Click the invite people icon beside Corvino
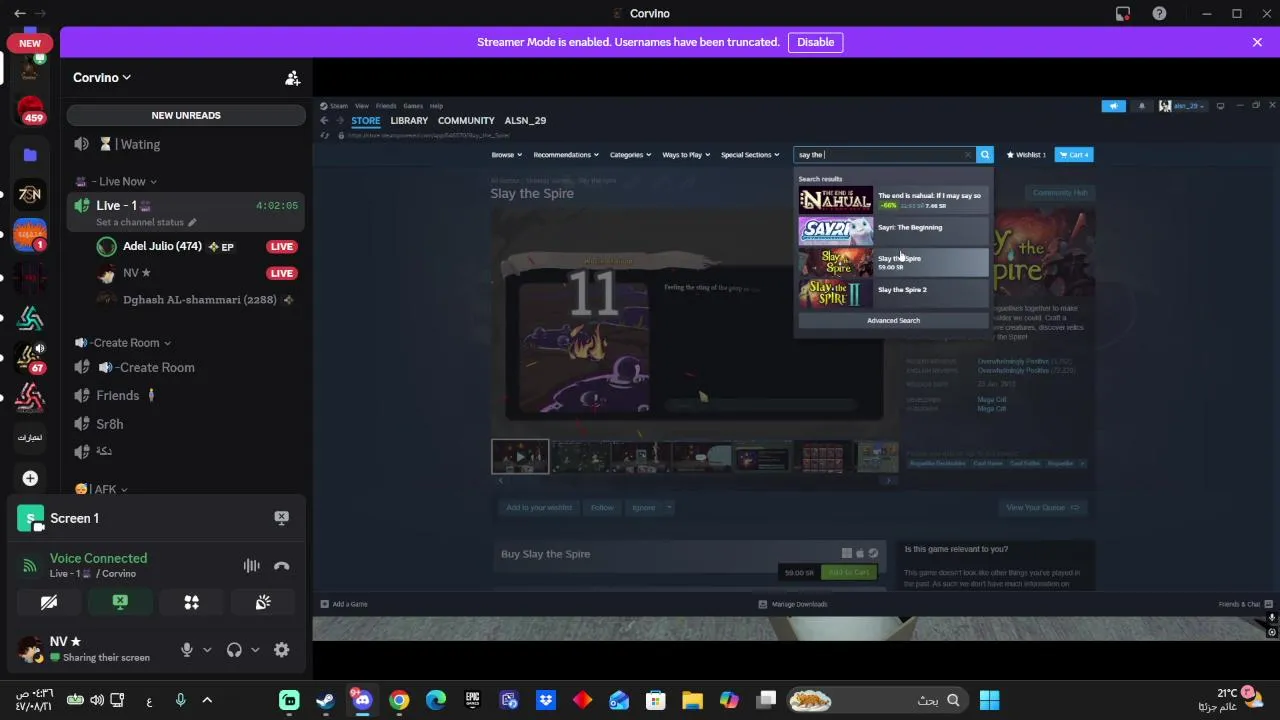1280x720 pixels. [292, 77]
